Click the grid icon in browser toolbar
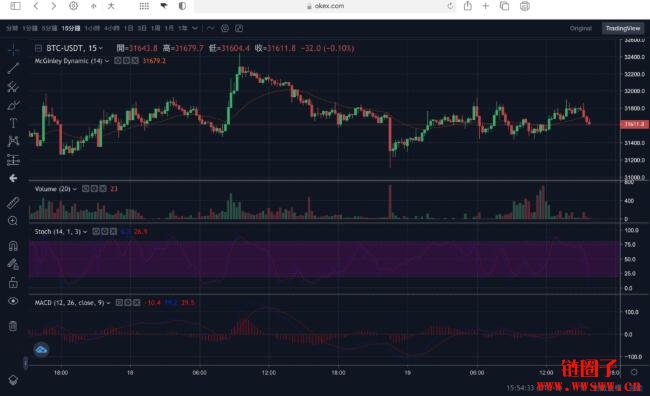The image size is (650, 396). (x=144, y=6)
